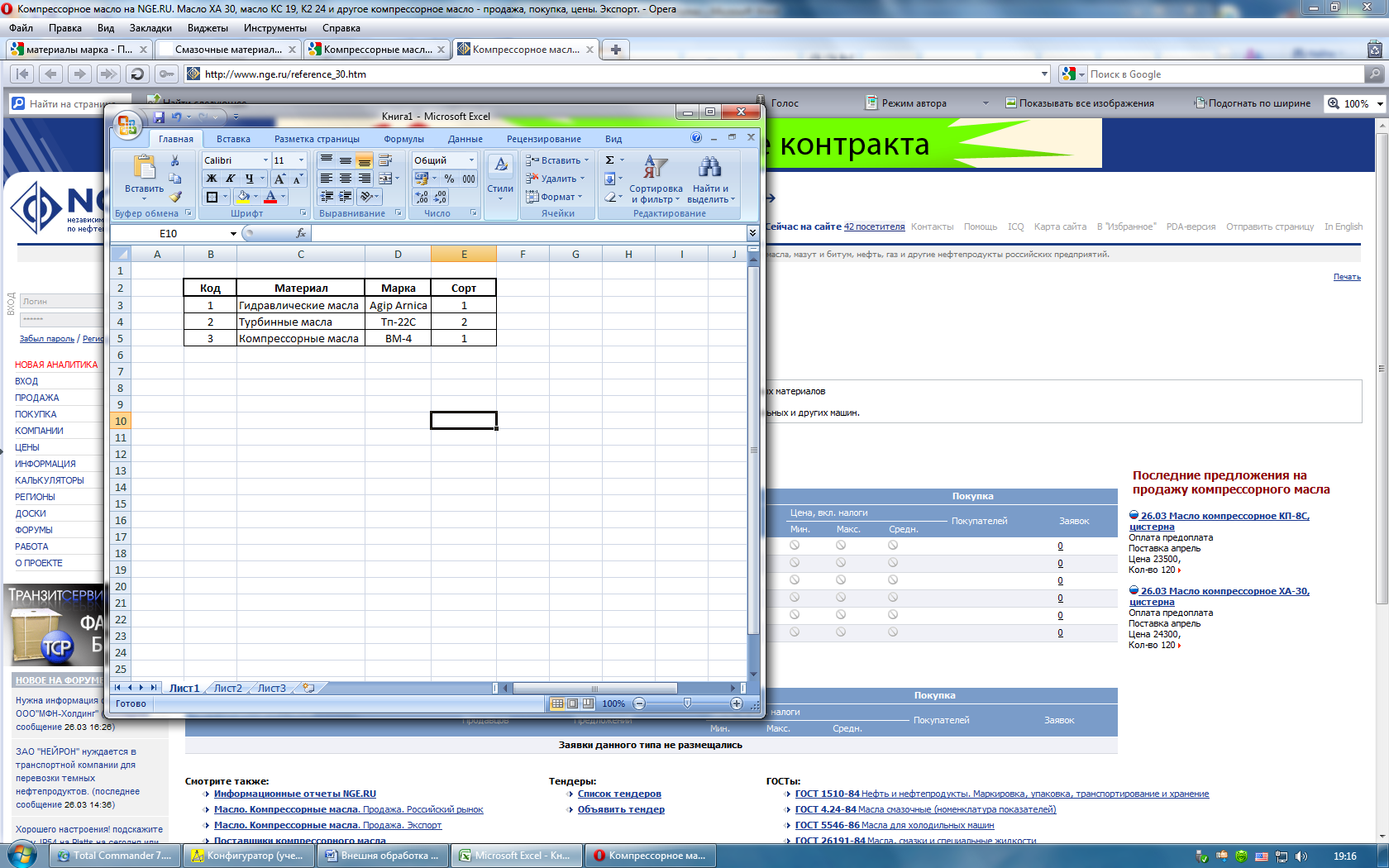Toggle align text right

click(365, 179)
